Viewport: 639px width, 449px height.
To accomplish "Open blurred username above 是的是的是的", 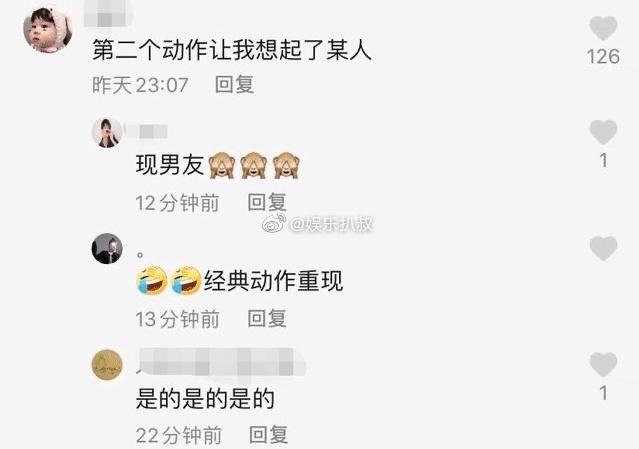I will 221,362.
